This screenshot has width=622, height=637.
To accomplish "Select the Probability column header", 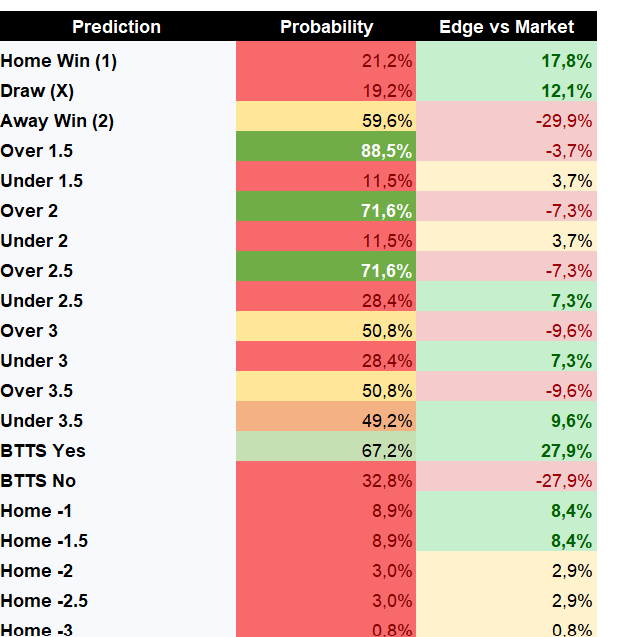I will [326, 26].
